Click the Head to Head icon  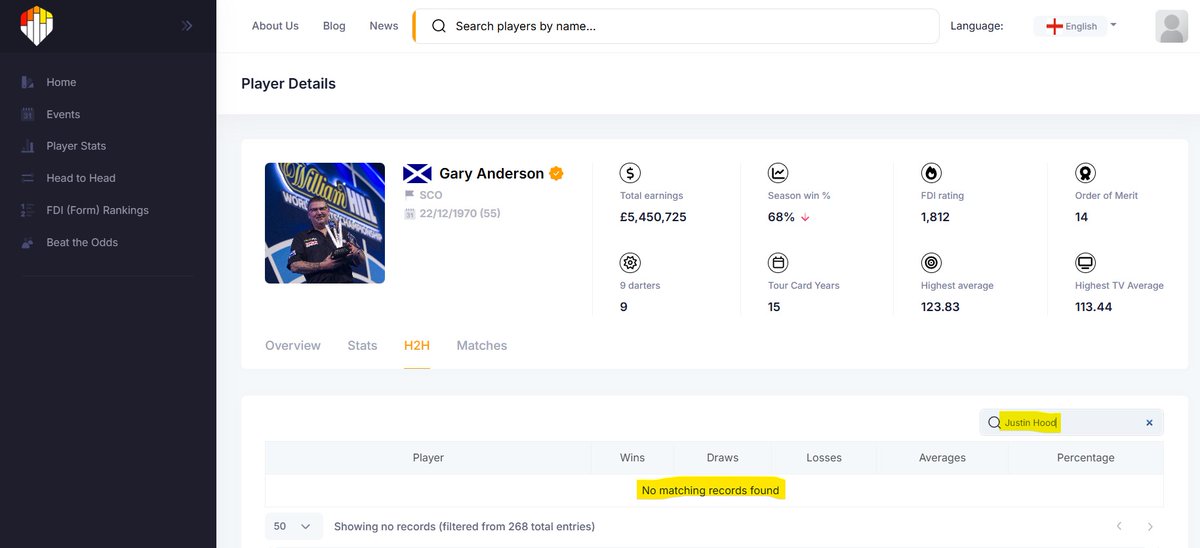pyautogui.click(x=28, y=178)
